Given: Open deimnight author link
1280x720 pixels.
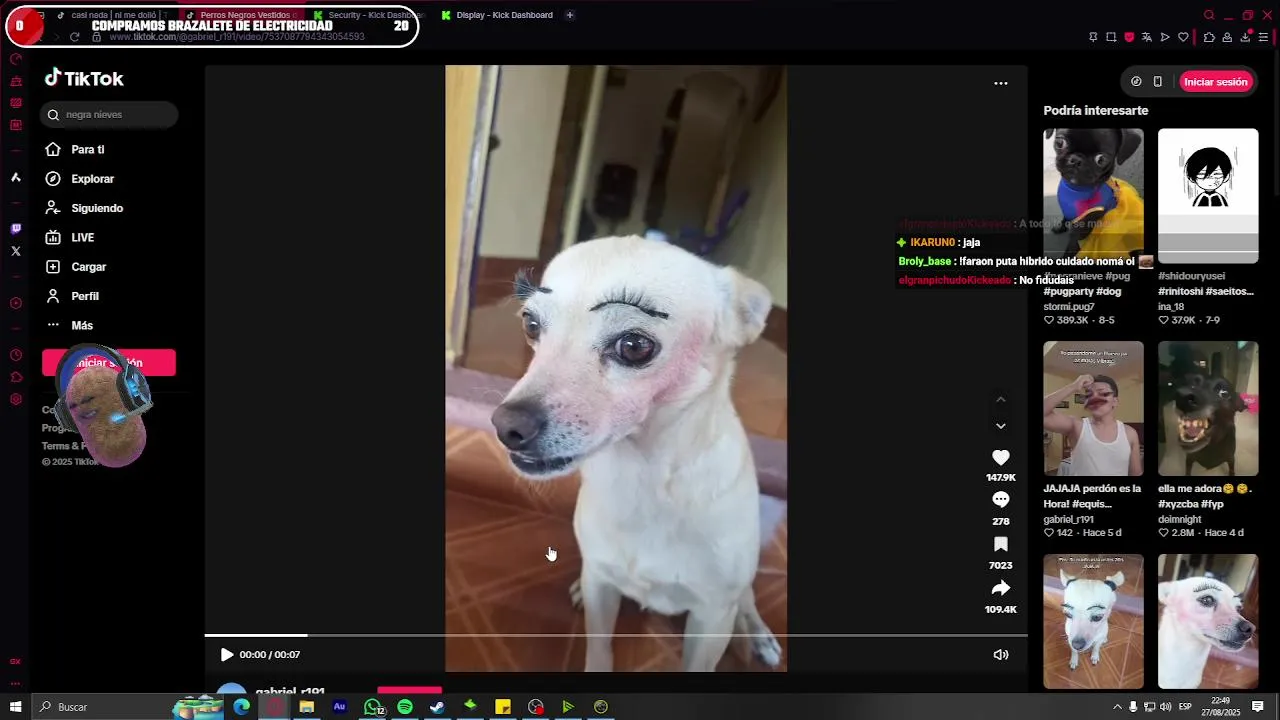Looking at the screenshot, I should click(x=1180, y=520).
